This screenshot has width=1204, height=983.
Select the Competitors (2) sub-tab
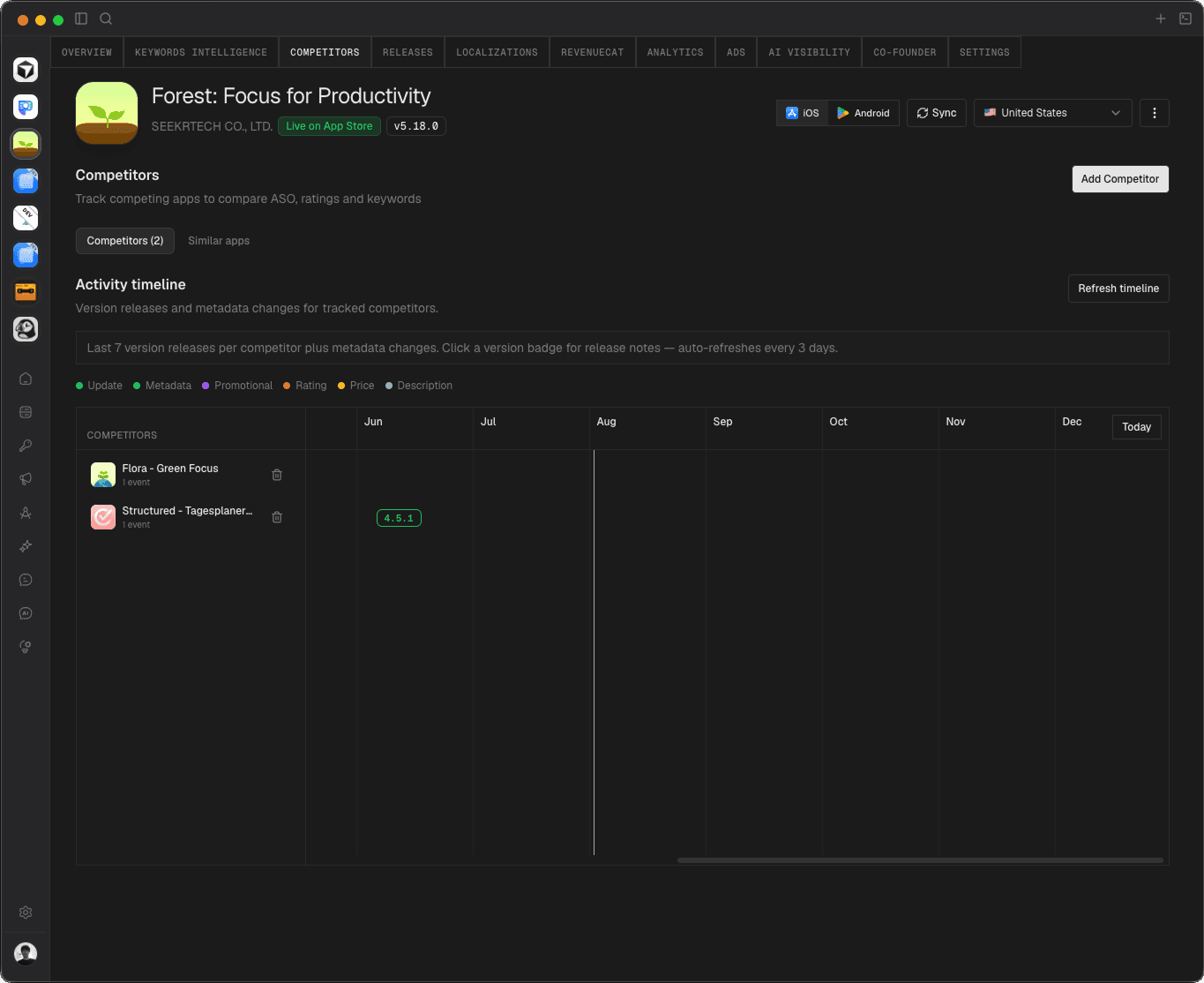point(125,241)
